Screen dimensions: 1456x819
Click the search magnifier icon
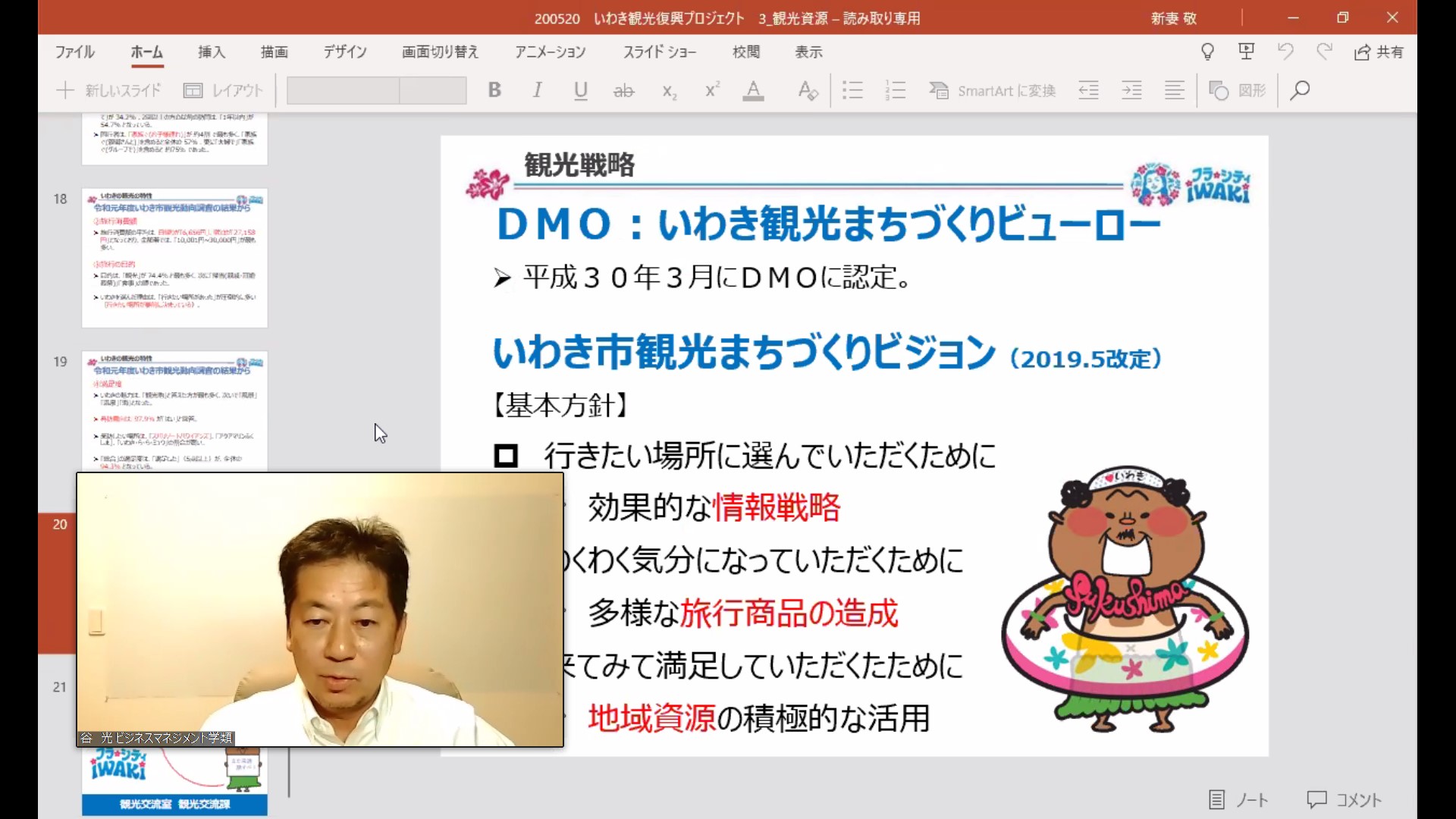(1300, 91)
